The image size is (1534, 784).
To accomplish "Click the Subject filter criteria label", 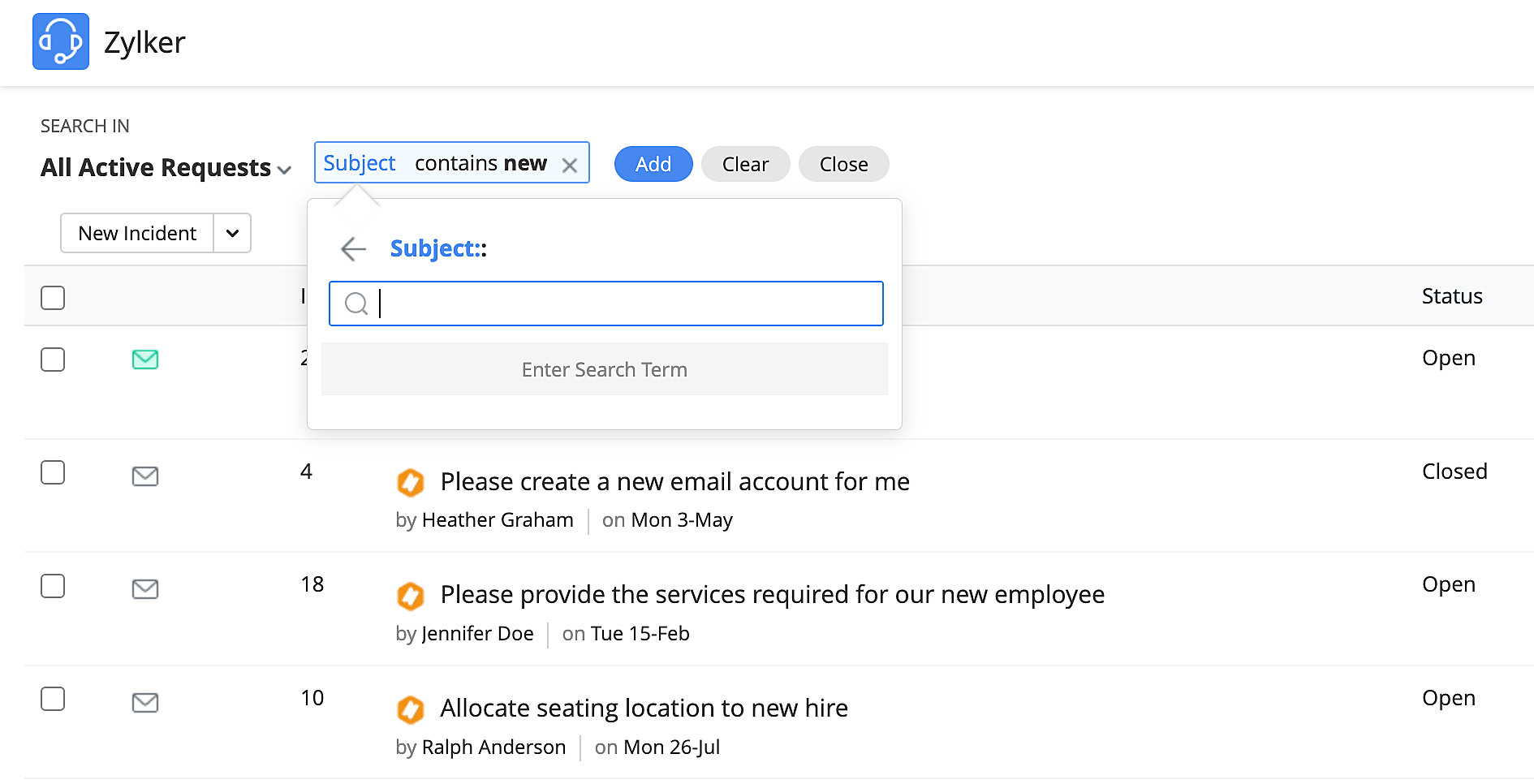I will [360, 163].
